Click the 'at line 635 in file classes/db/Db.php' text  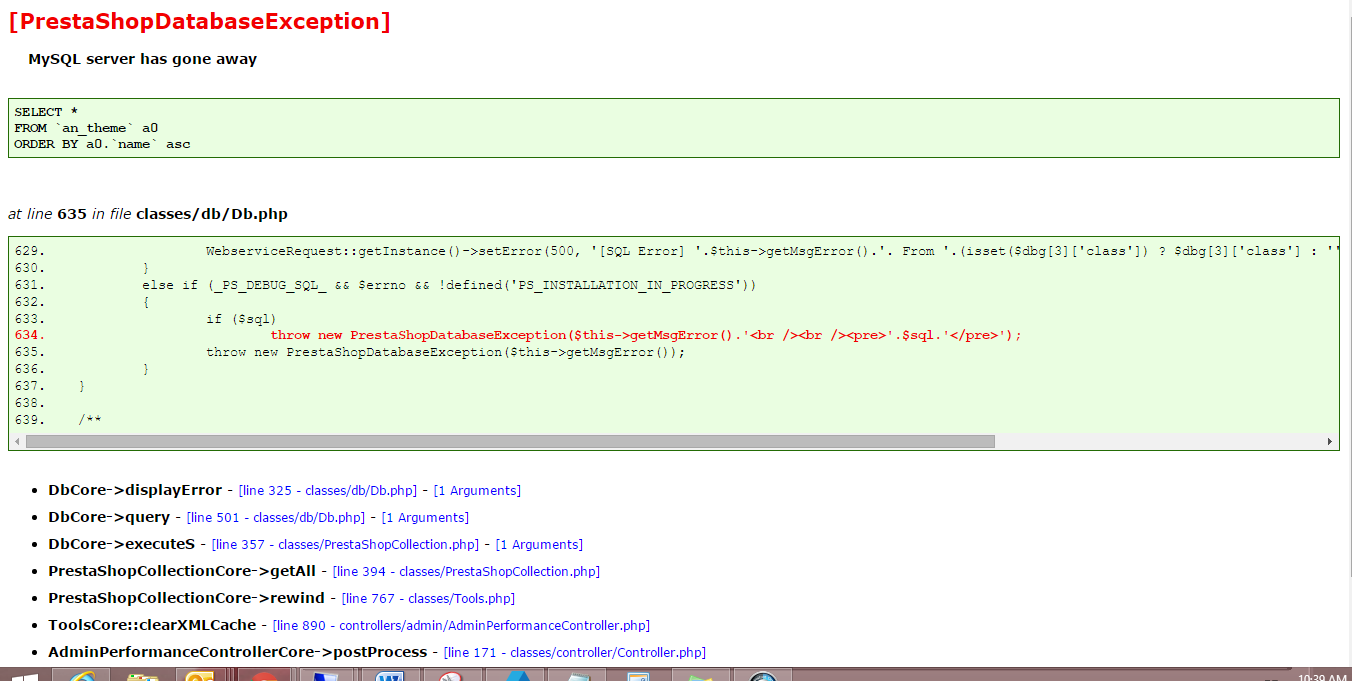pos(148,214)
